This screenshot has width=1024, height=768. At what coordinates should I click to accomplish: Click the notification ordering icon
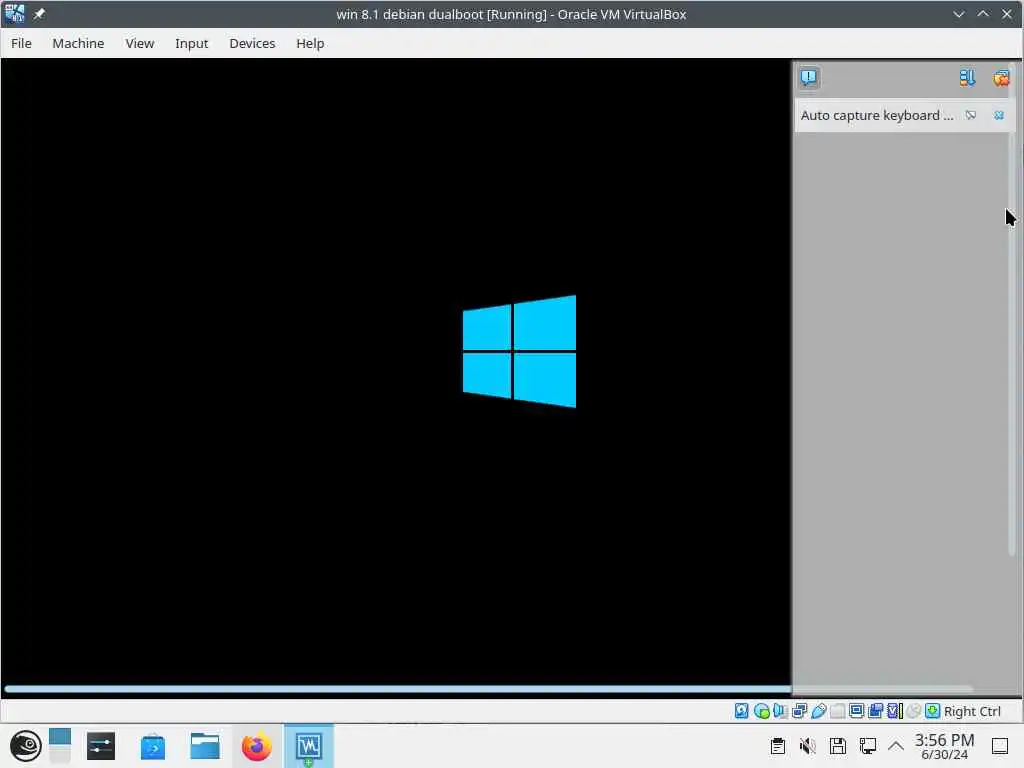tap(967, 78)
